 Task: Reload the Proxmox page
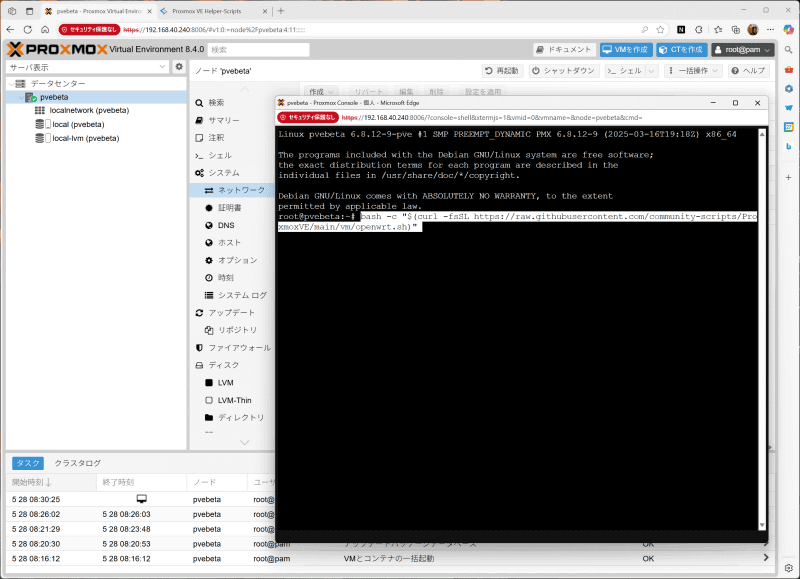[28, 30]
